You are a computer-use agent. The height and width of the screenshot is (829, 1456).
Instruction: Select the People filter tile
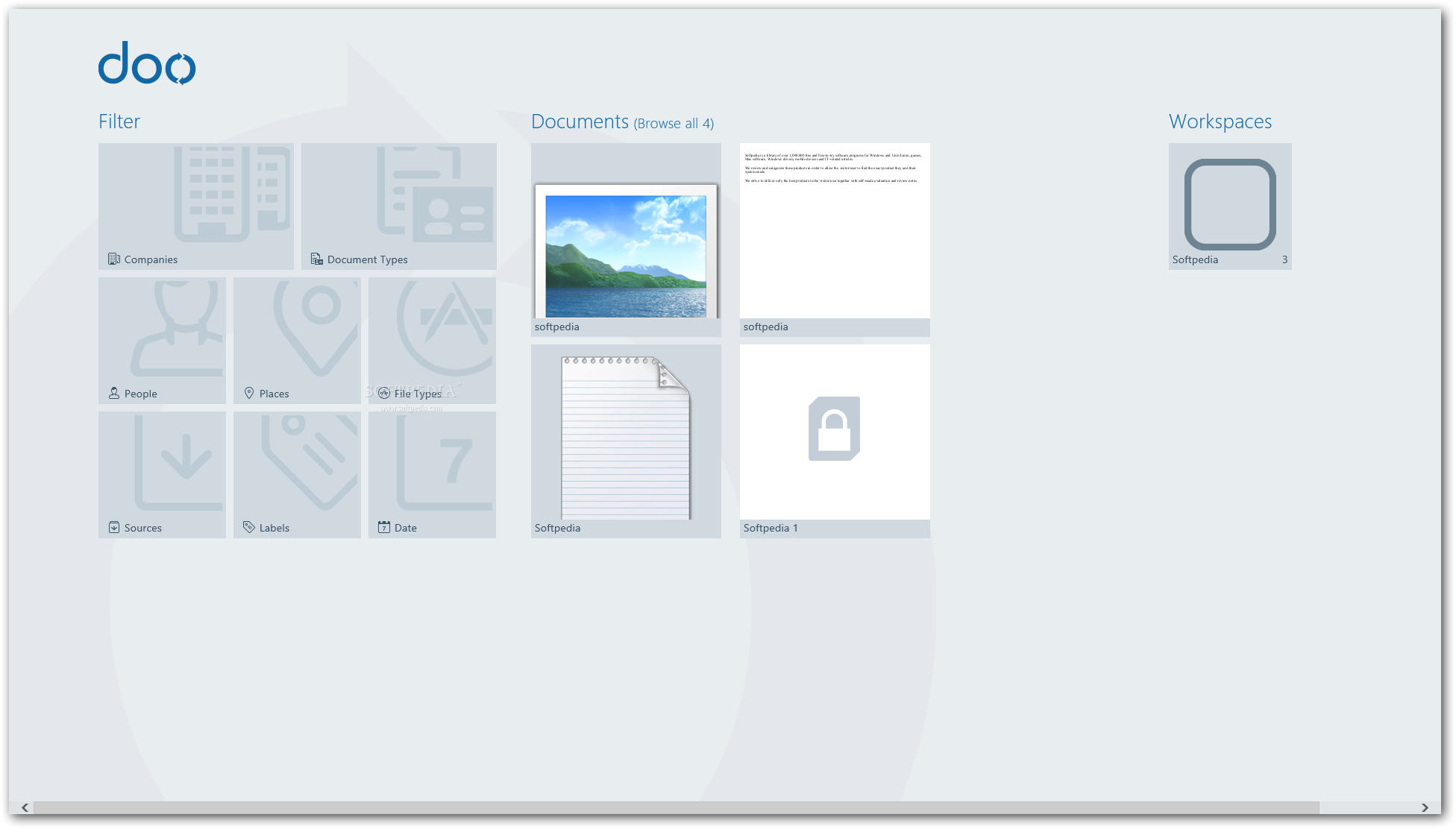click(x=162, y=341)
